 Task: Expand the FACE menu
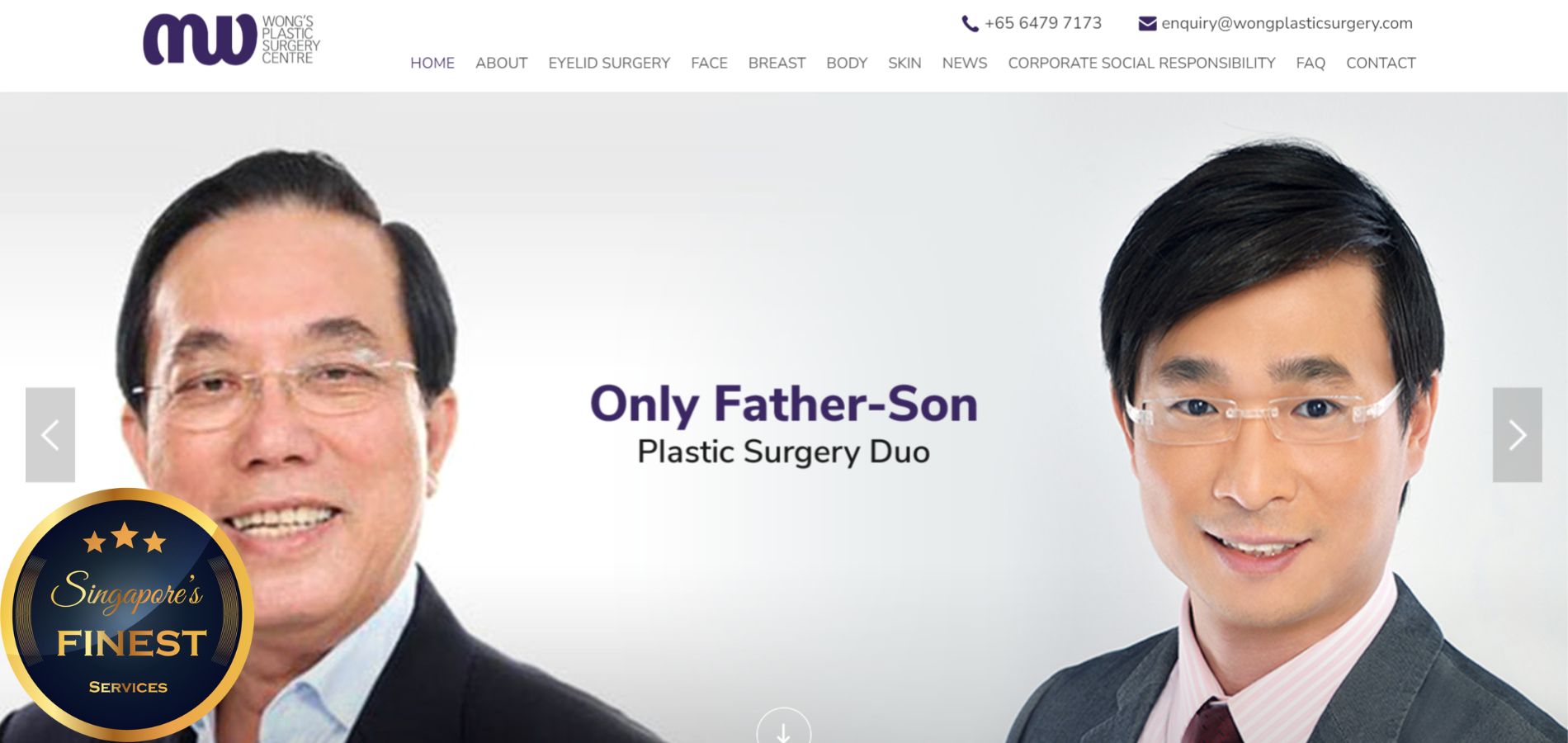[709, 63]
